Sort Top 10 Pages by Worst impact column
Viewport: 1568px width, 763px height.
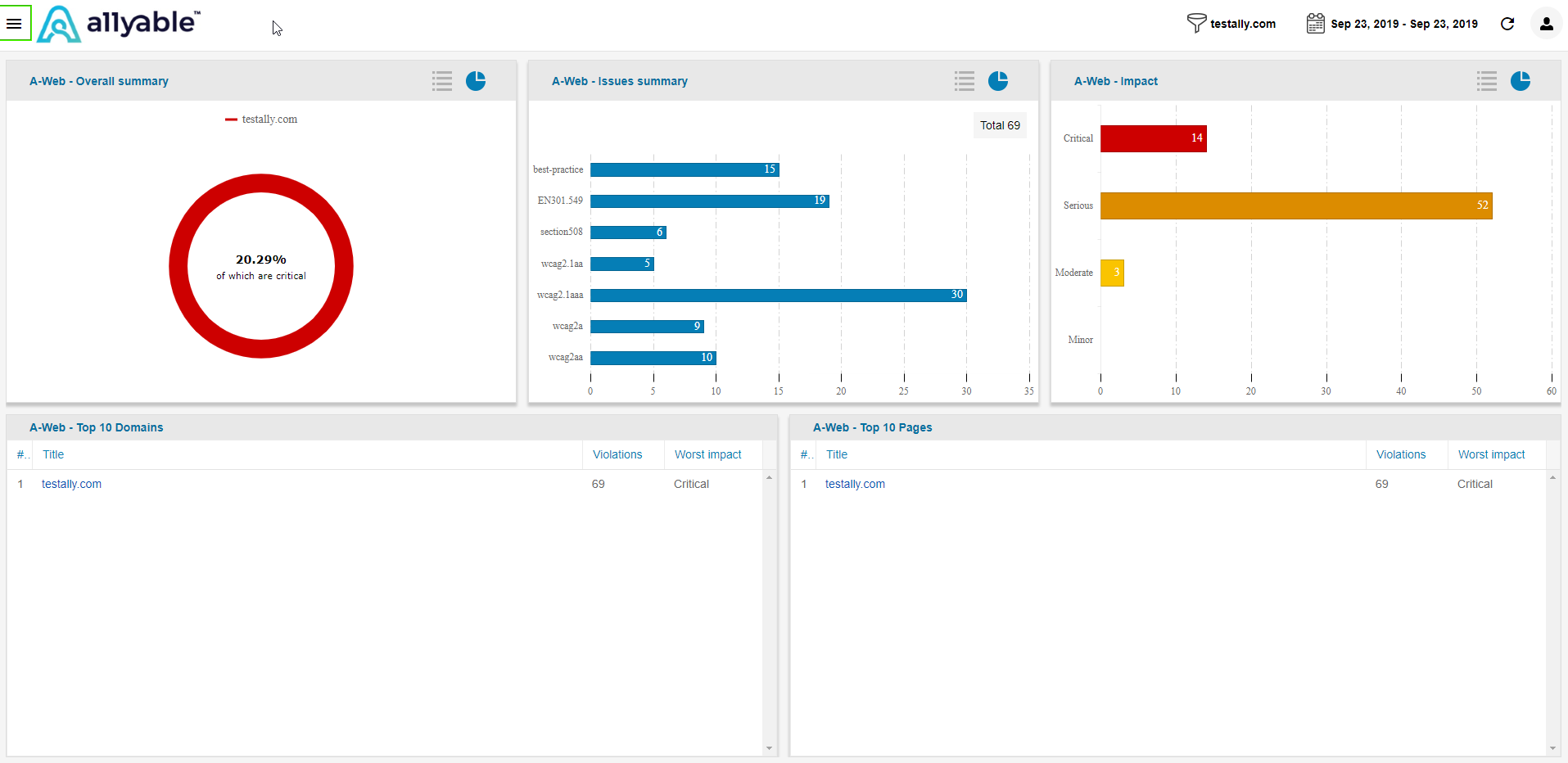coord(1491,454)
